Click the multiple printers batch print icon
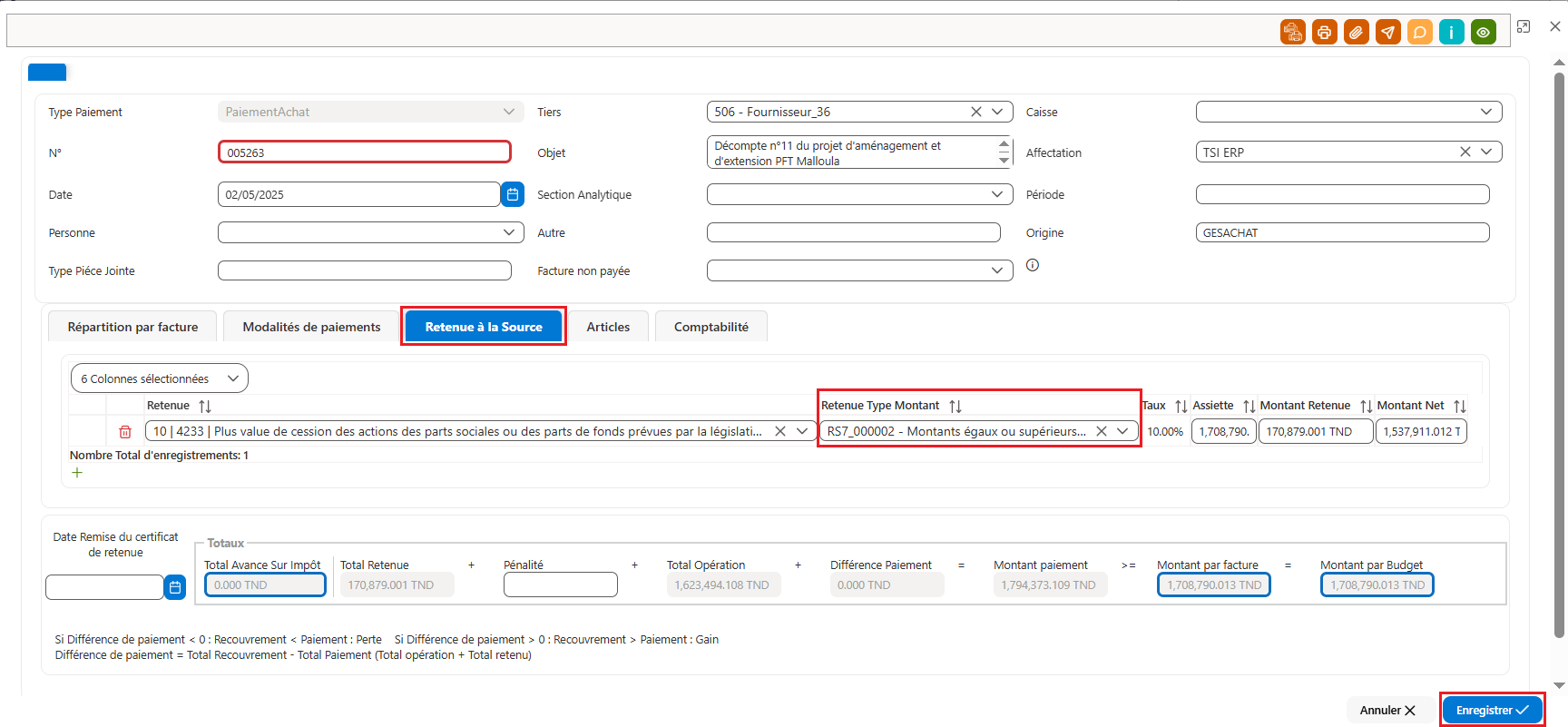Image resolution: width=1568 pixels, height=727 pixels. click(1292, 33)
